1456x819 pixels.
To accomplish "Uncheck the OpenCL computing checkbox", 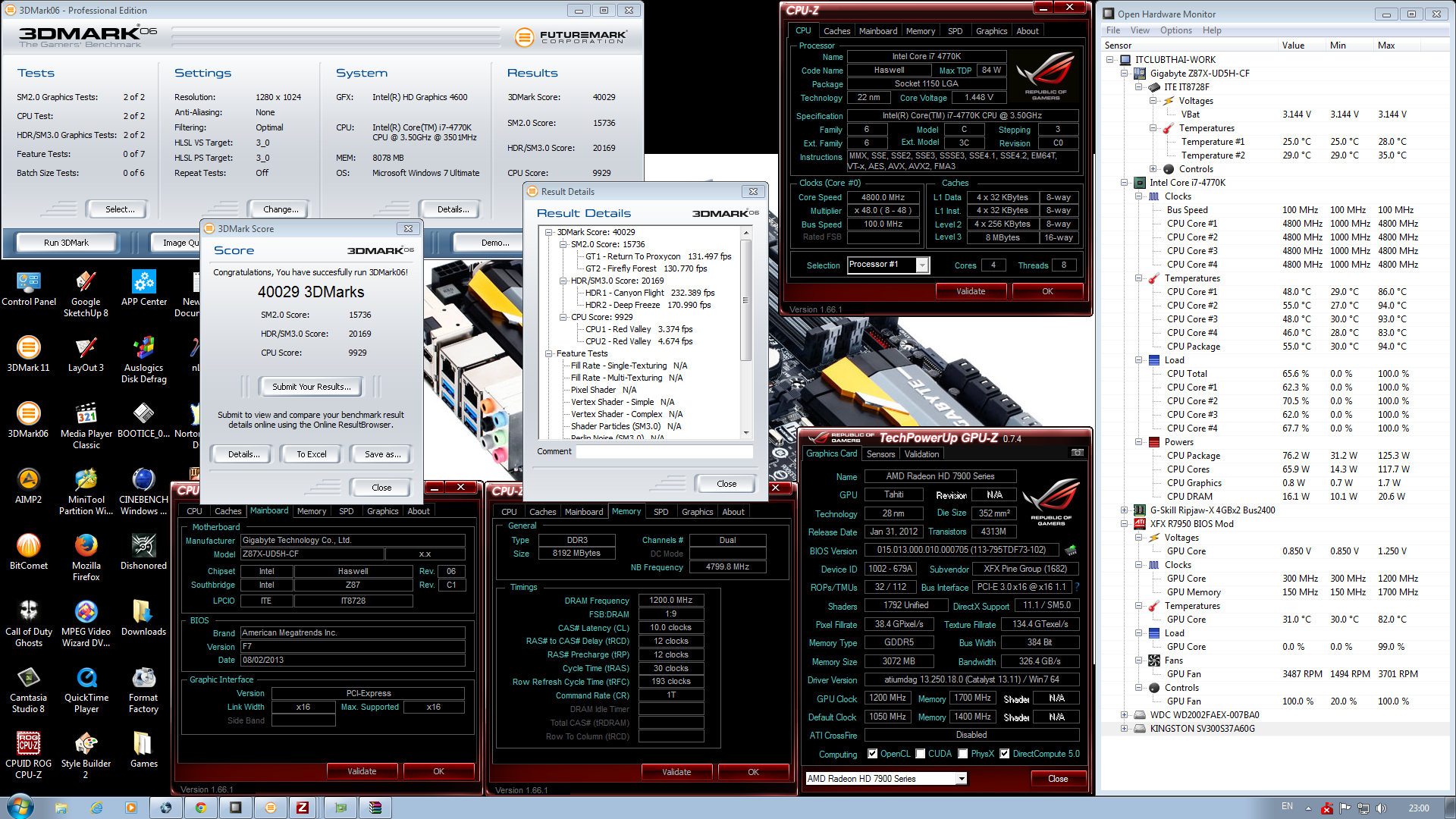I will point(873,754).
